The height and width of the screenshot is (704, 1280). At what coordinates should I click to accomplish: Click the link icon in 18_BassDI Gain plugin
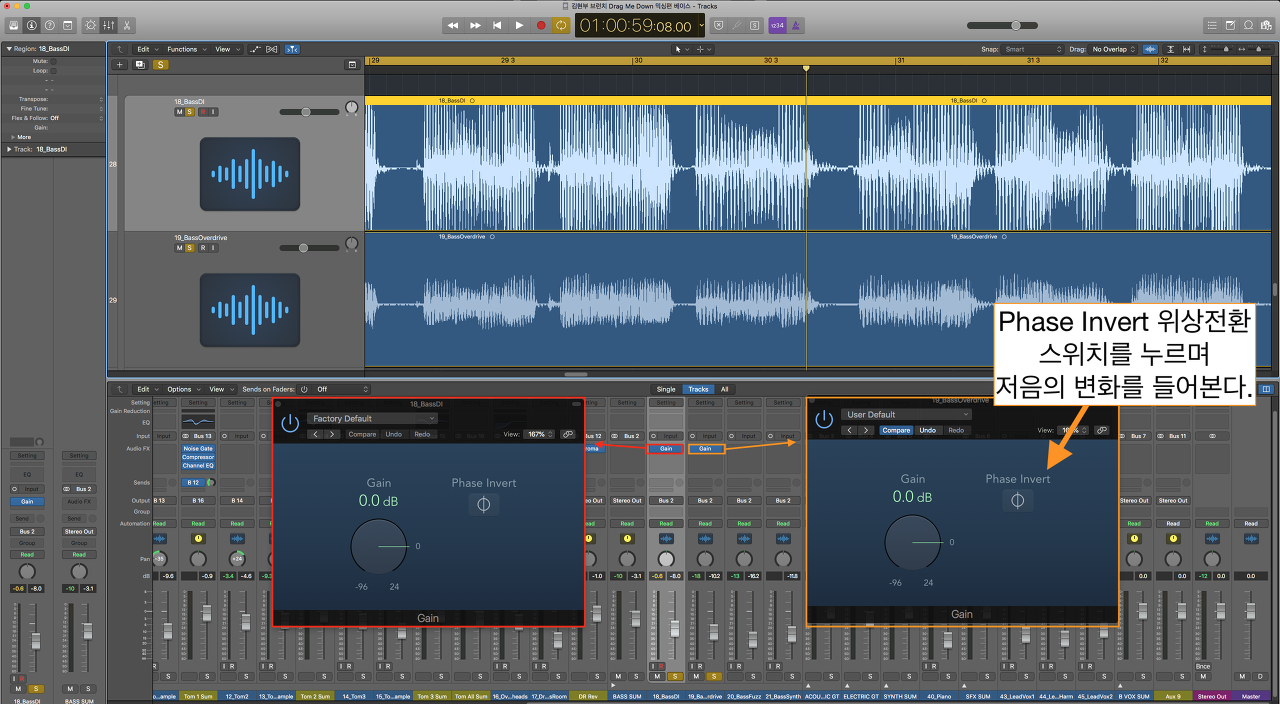(x=568, y=434)
